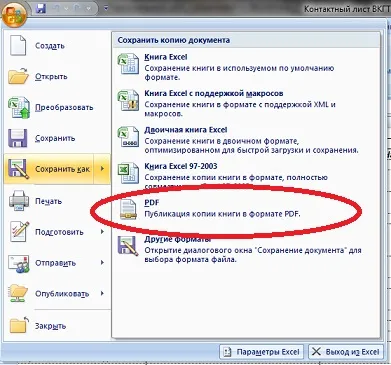Click the Книга Excel workbook icon
Screen dimensions: 391x365
128,64
